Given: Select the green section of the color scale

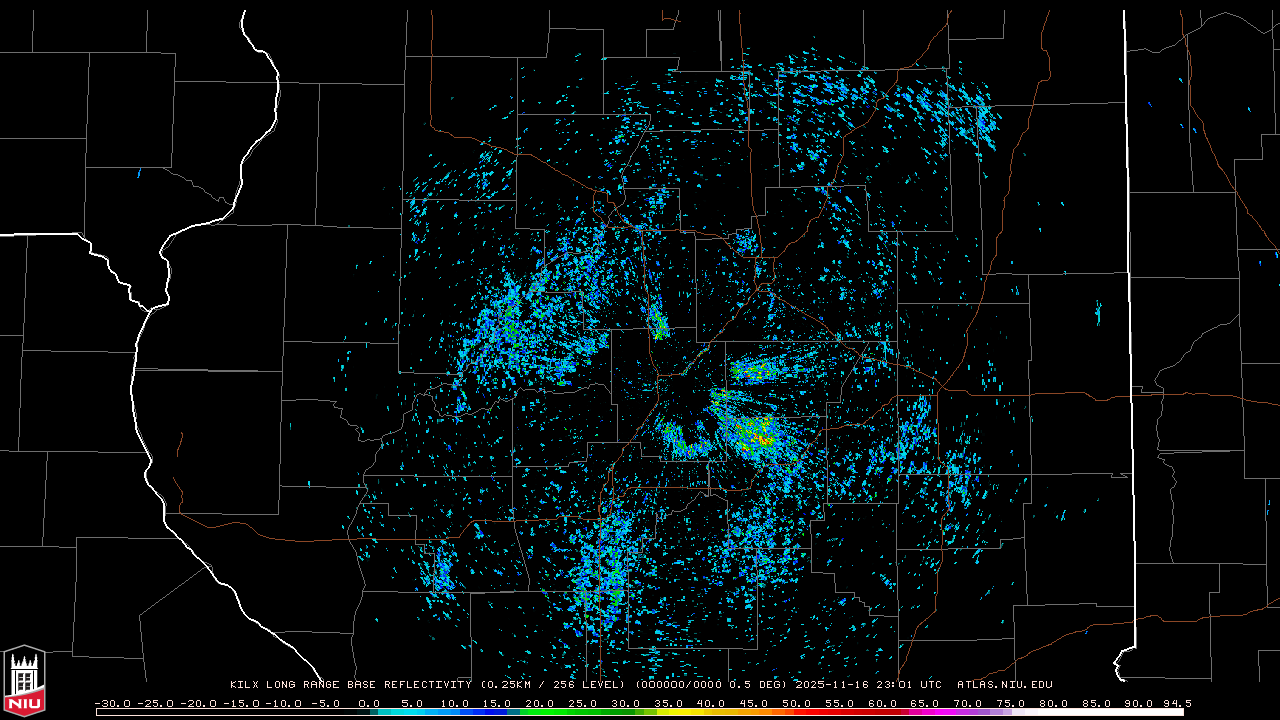Looking at the screenshot, I should click(560, 712).
